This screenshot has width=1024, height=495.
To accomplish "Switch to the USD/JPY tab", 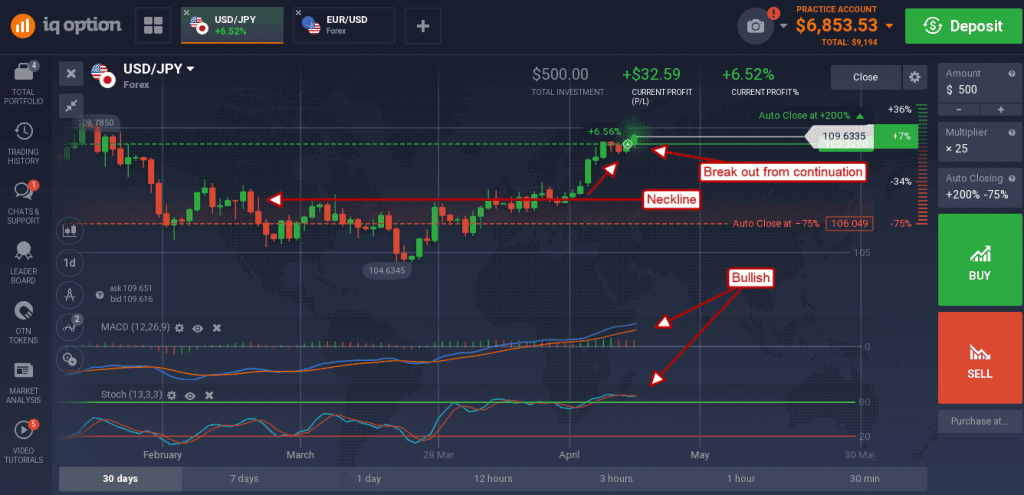I will click(x=232, y=25).
